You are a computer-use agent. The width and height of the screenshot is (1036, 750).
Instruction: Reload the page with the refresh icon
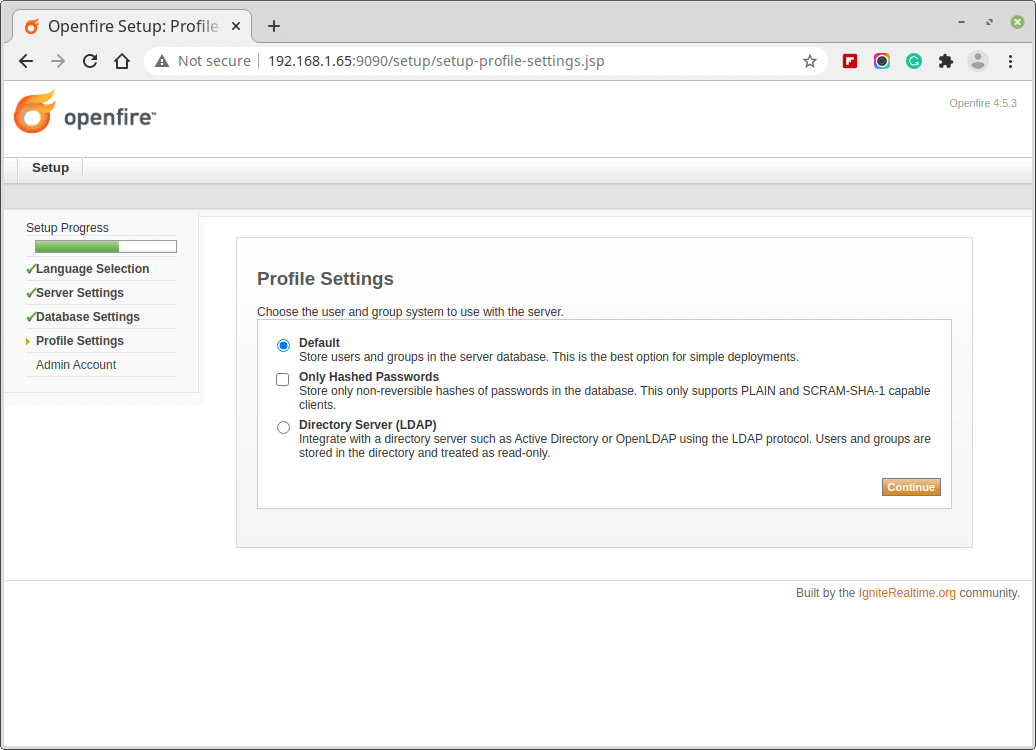[90, 61]
